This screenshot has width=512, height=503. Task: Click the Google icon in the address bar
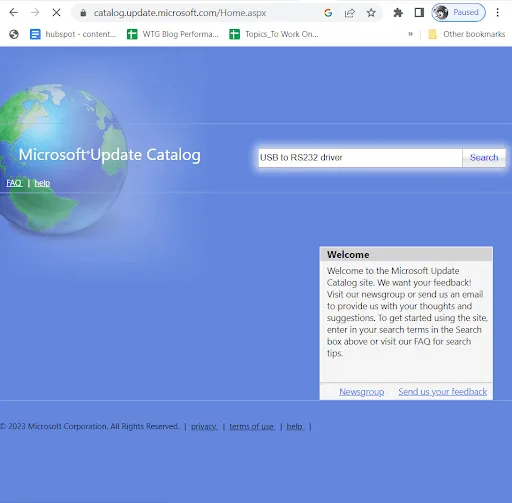(x=328, y=13)
